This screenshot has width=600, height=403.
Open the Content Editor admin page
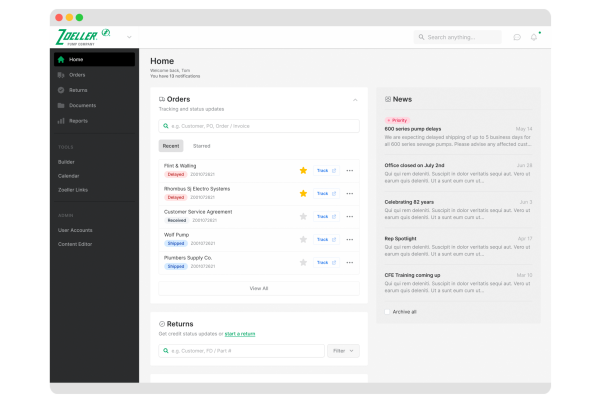coord(75,244)
